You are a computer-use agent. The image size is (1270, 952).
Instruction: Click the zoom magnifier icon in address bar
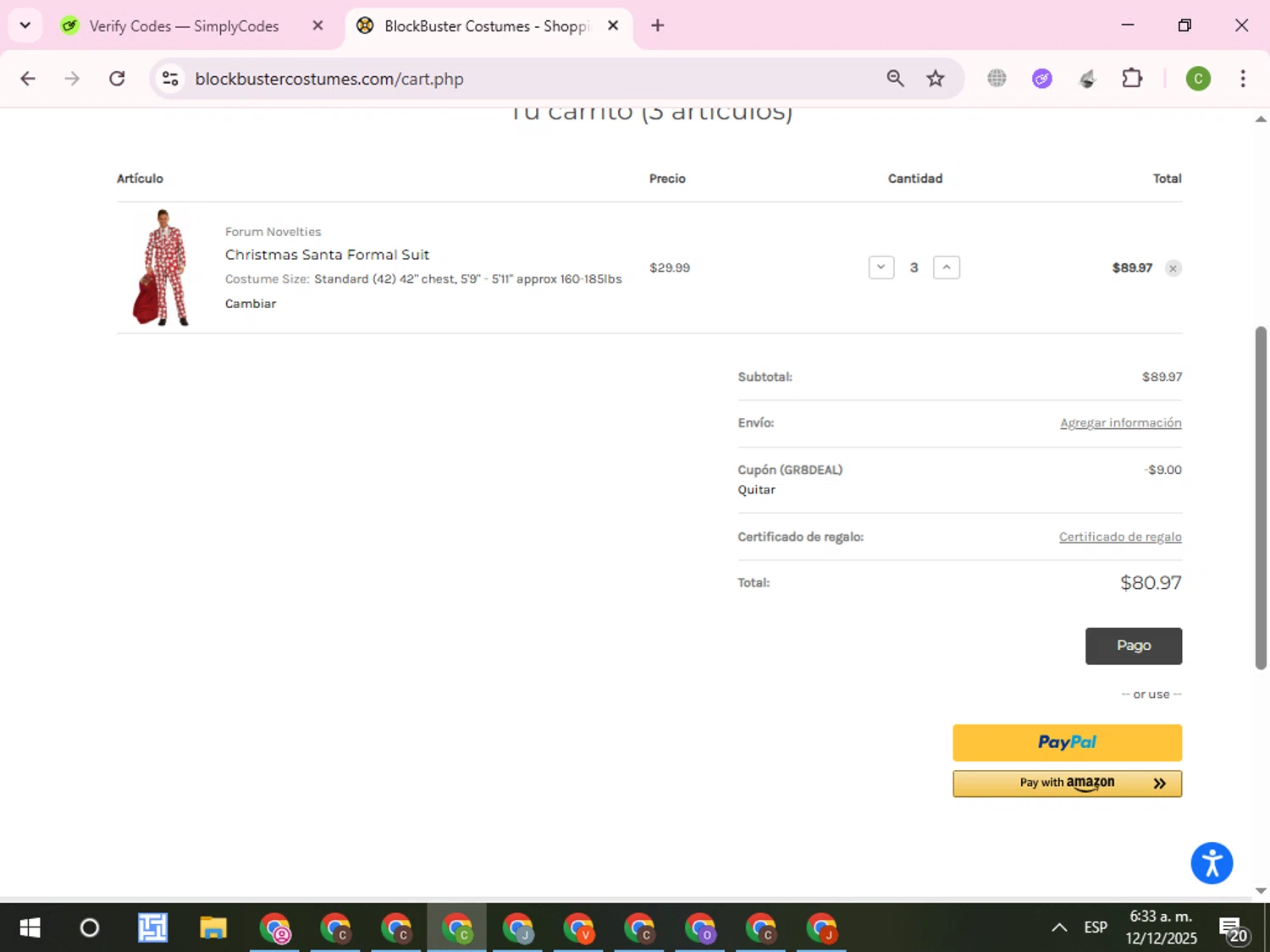click(895, 79)
